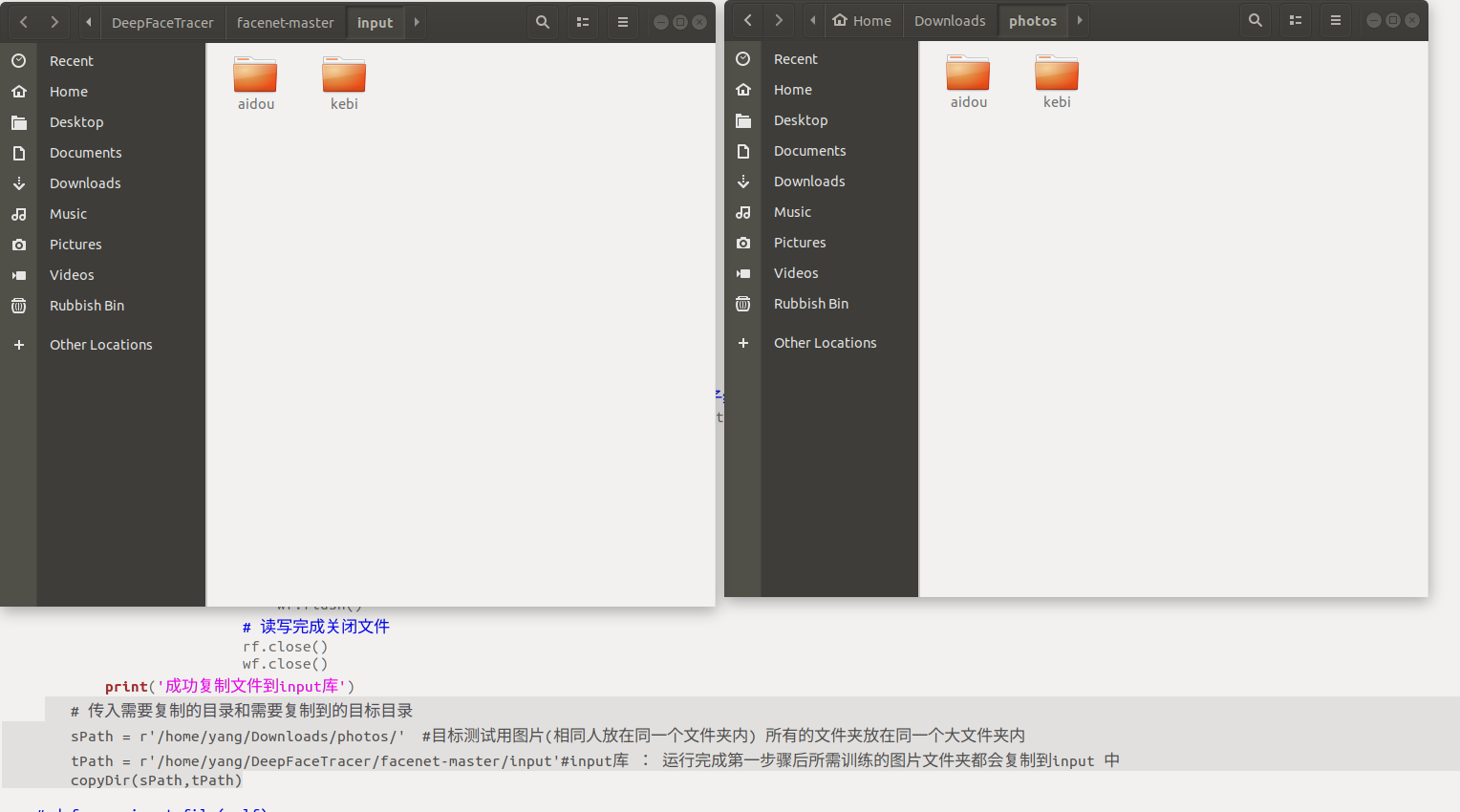The width and height of the screenshot is (1460, 812).
Task: Go forward in the photos window
Action: 779,20
